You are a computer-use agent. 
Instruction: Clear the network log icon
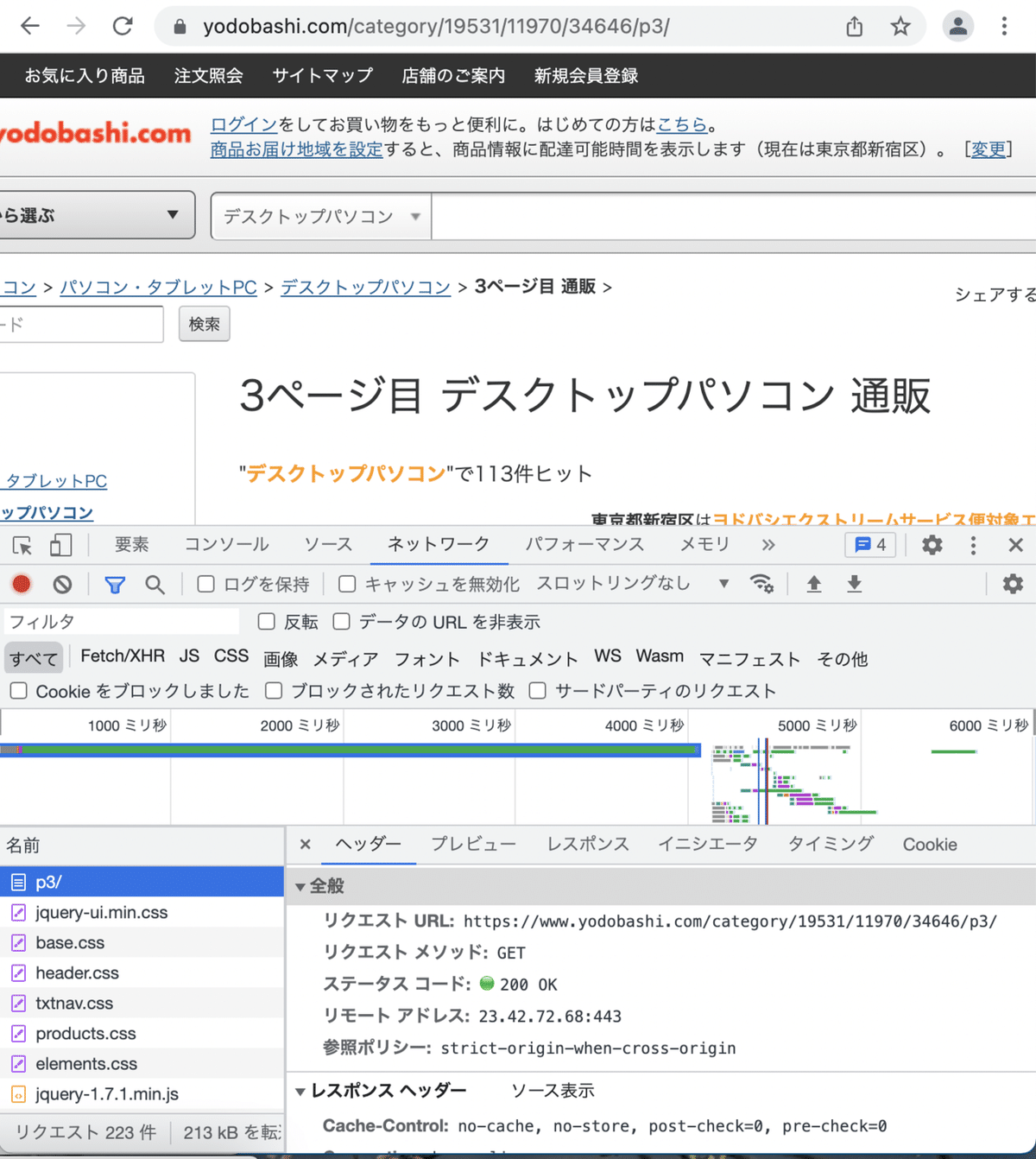62,585
